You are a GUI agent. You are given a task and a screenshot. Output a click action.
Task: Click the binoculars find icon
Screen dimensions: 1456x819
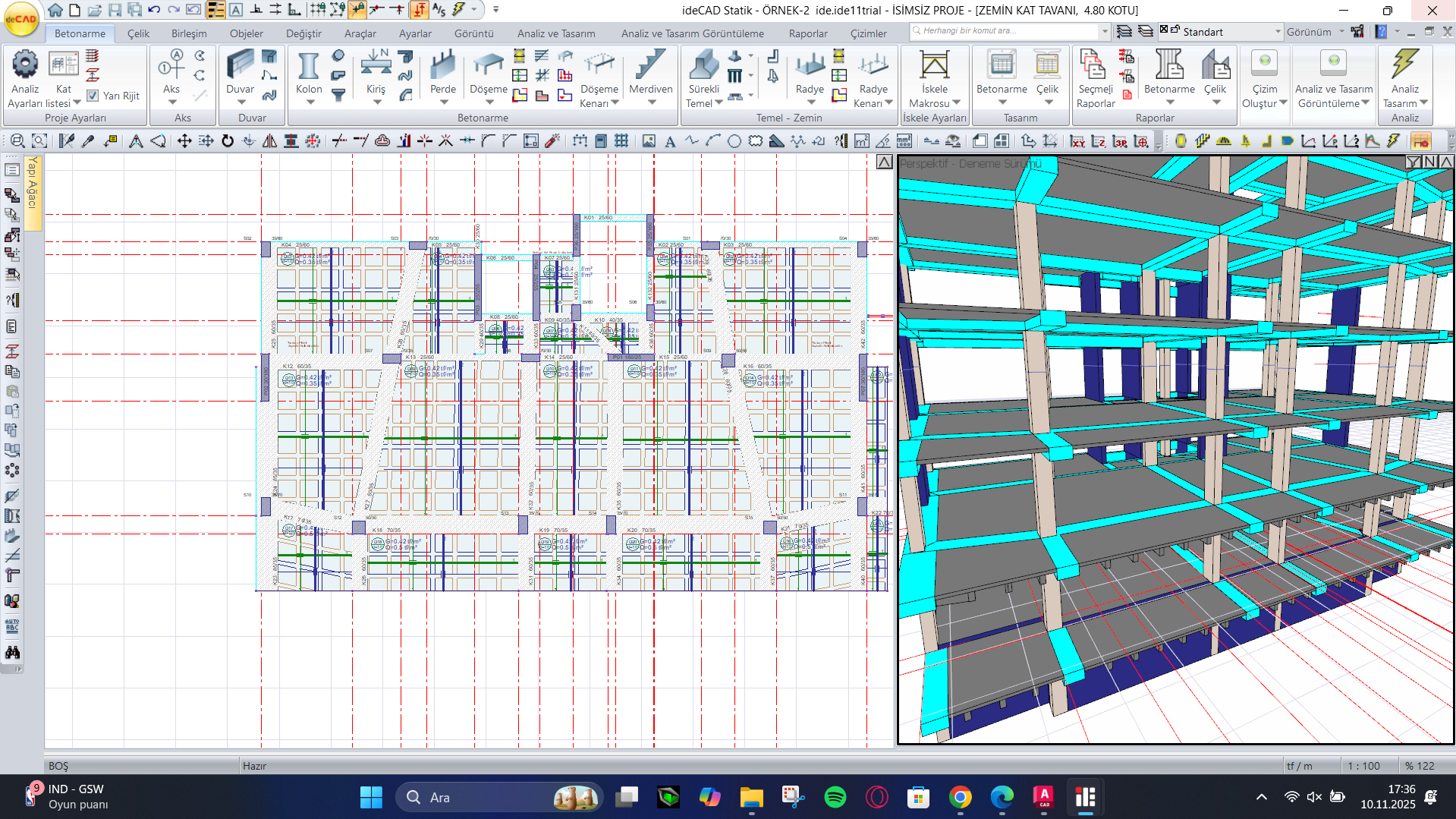(x=12, y=653)
